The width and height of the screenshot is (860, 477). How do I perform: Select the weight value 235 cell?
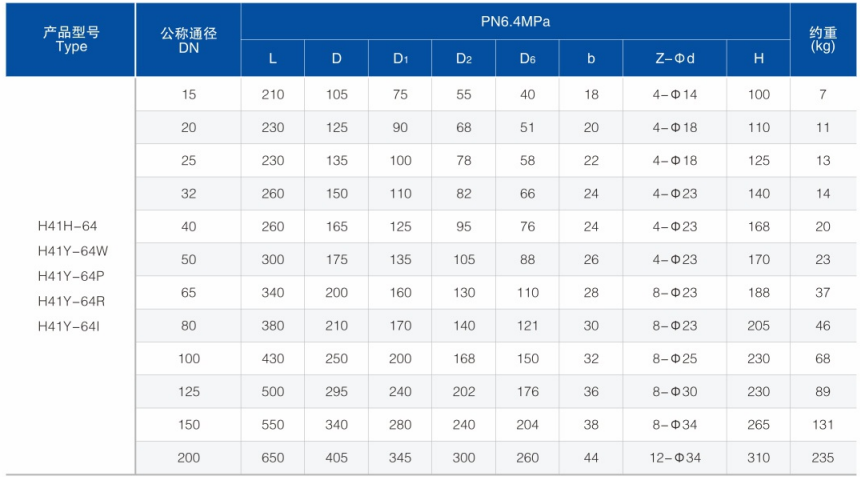point(823,458)
